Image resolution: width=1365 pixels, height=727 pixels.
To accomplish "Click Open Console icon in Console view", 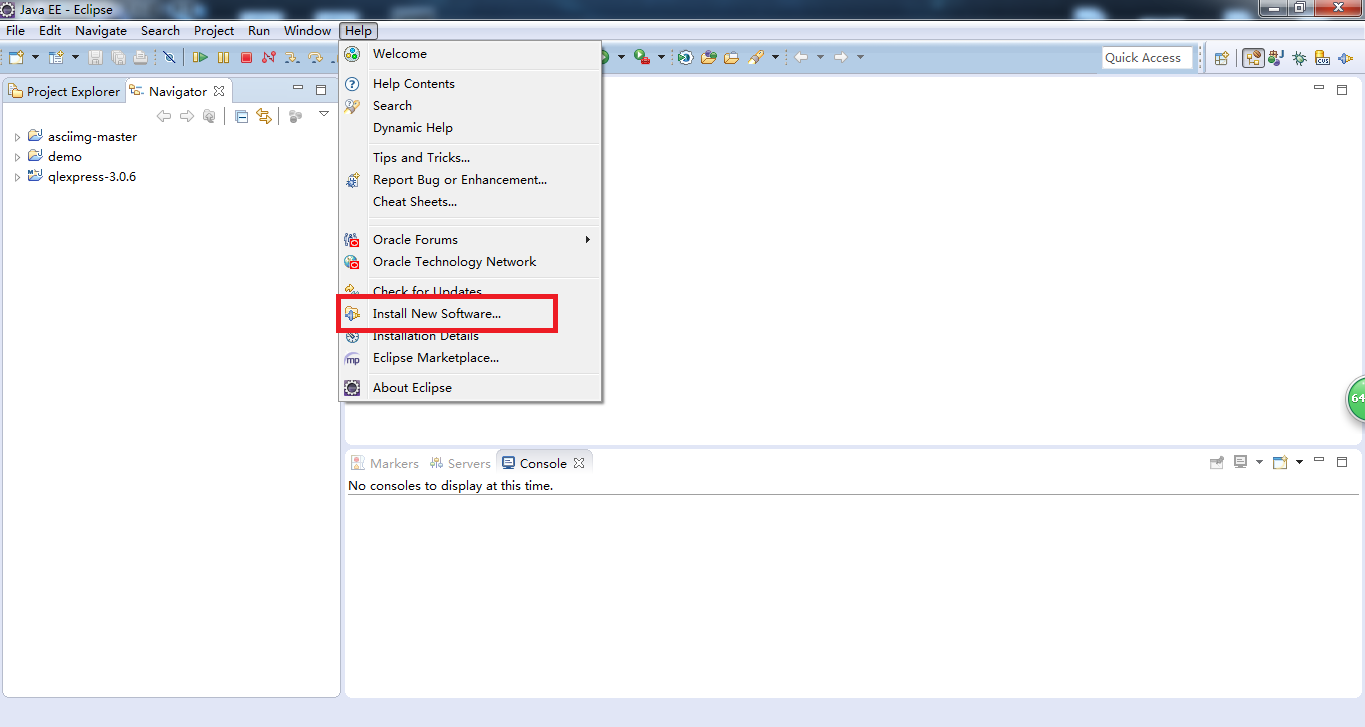I will point(1280,462).
